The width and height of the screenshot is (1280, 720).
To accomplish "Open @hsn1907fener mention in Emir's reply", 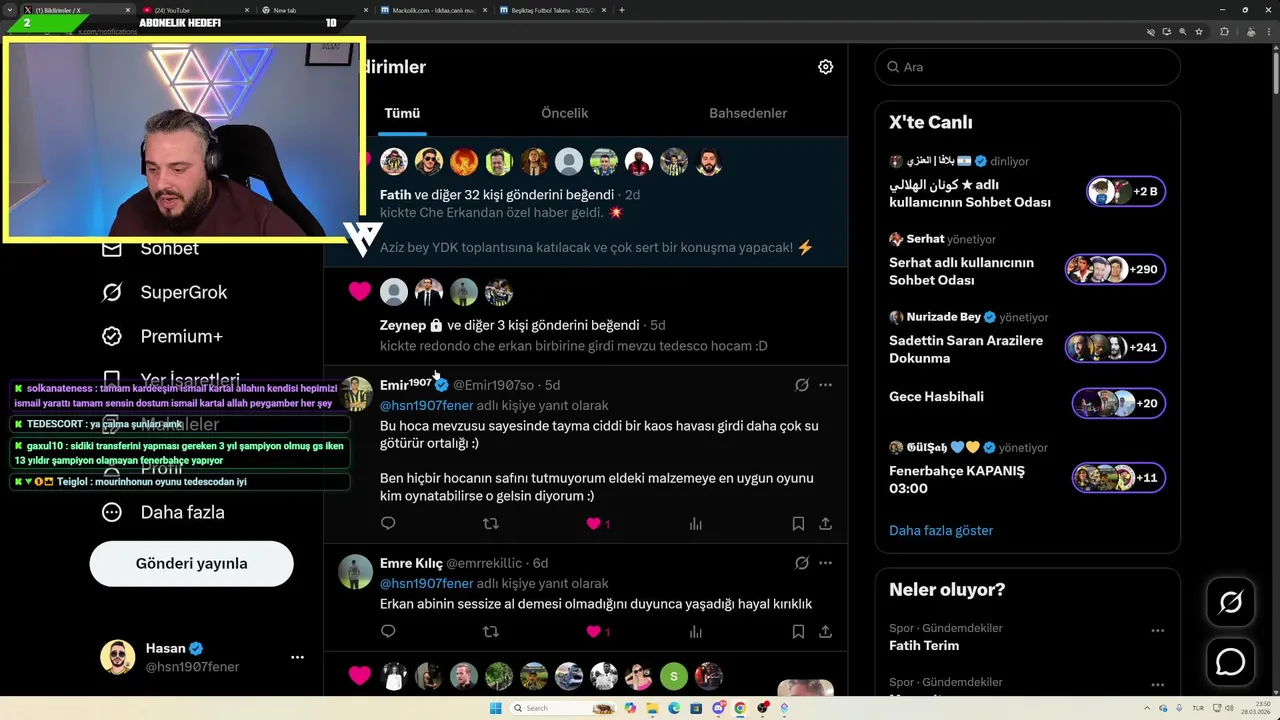I will (426, 406).
